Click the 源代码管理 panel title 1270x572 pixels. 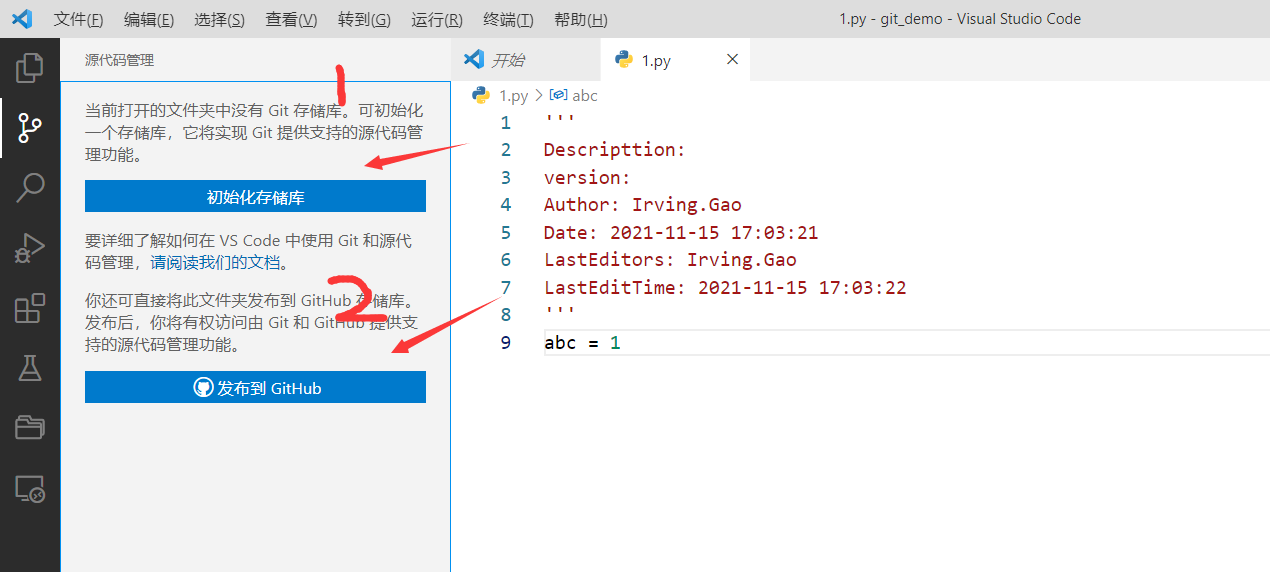pos(120,60)
